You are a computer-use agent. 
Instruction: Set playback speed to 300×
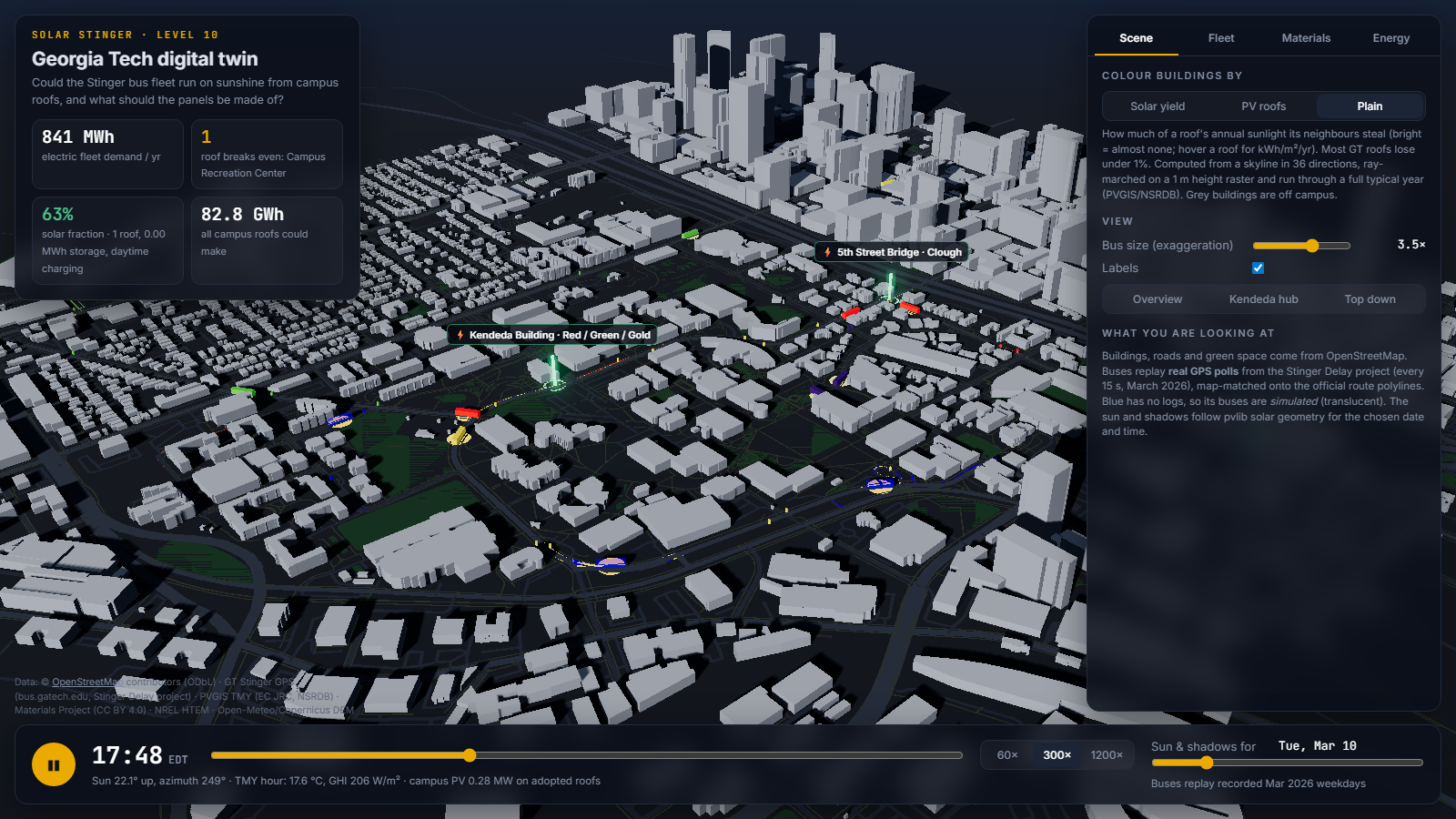tap(1057, 755)
